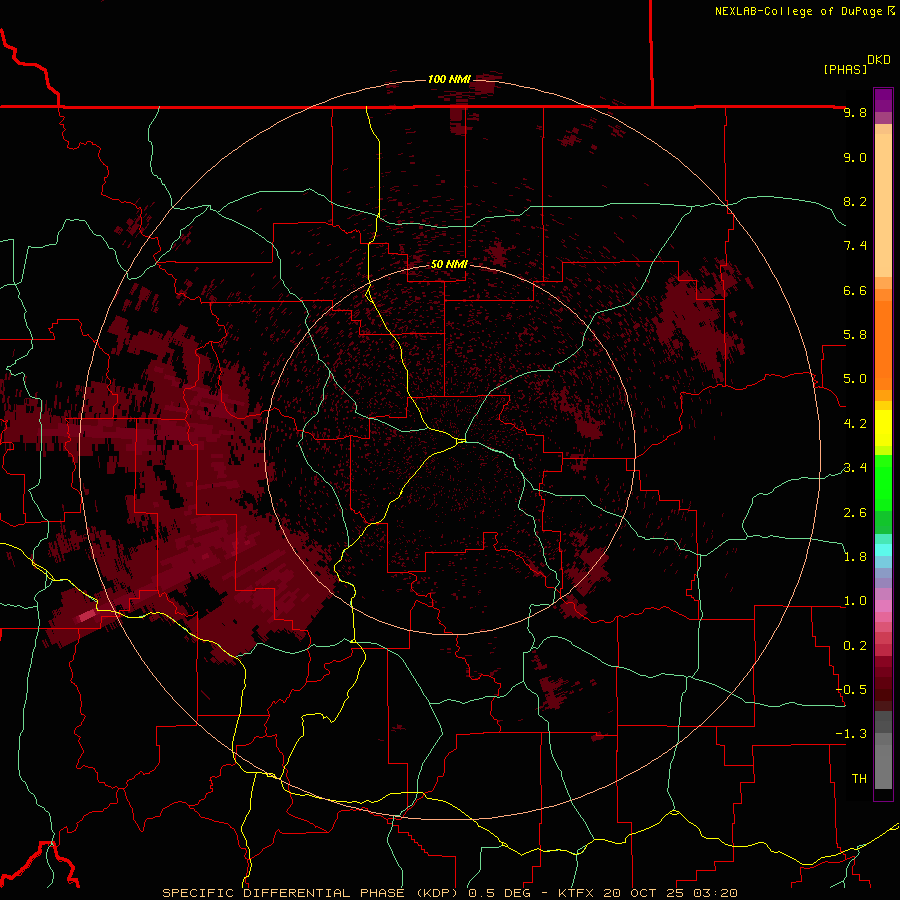Click the 5.8 legend value
The width and height of the screenshot is (900, 900).
tap(855, 335)
